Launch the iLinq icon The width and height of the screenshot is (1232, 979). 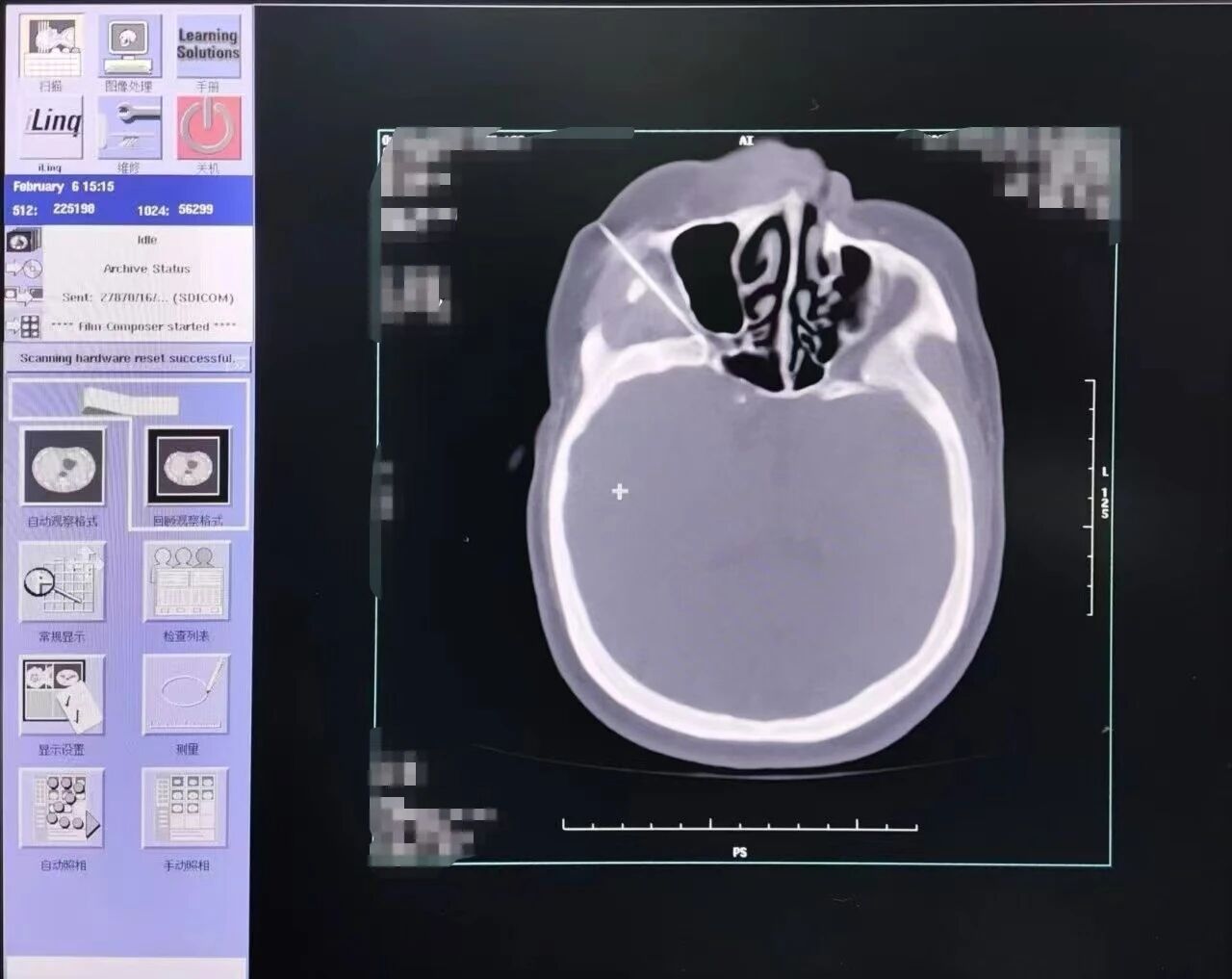coord(52,126)
